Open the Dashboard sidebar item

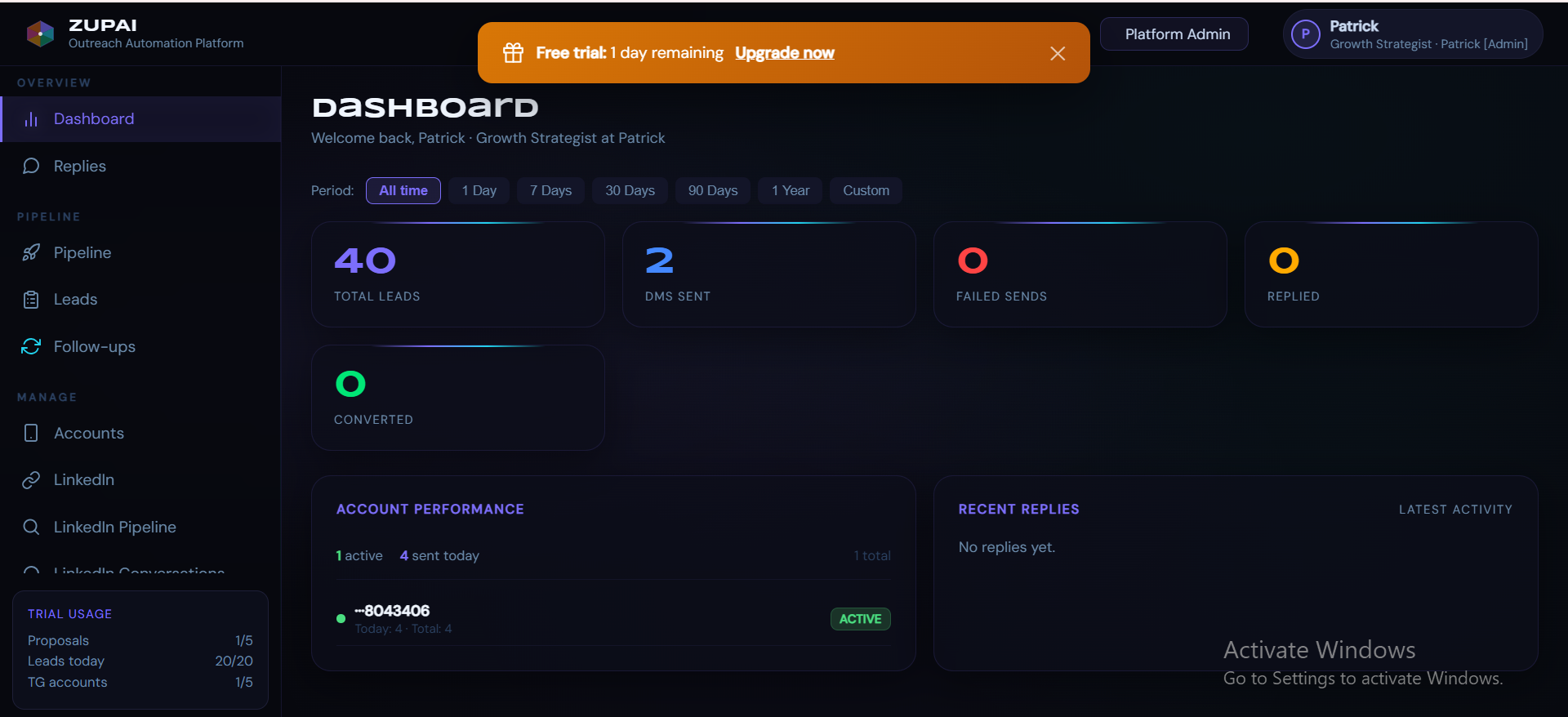(140, 119)
